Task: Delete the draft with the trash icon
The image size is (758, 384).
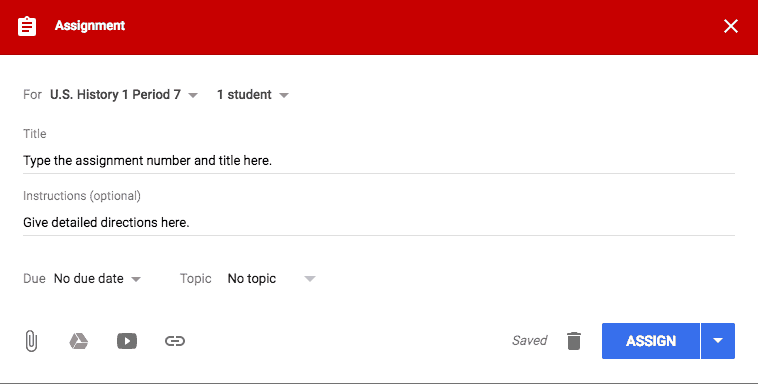Action: point(574,341)
